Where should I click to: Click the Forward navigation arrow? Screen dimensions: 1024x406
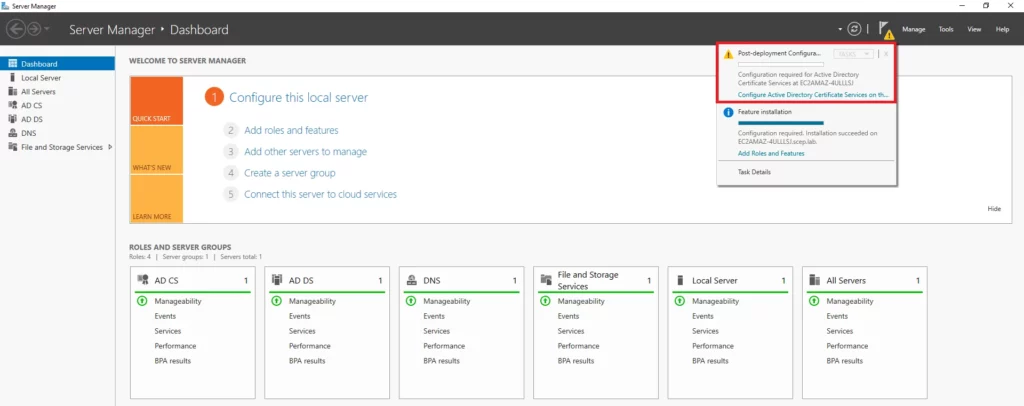[34, 29]
